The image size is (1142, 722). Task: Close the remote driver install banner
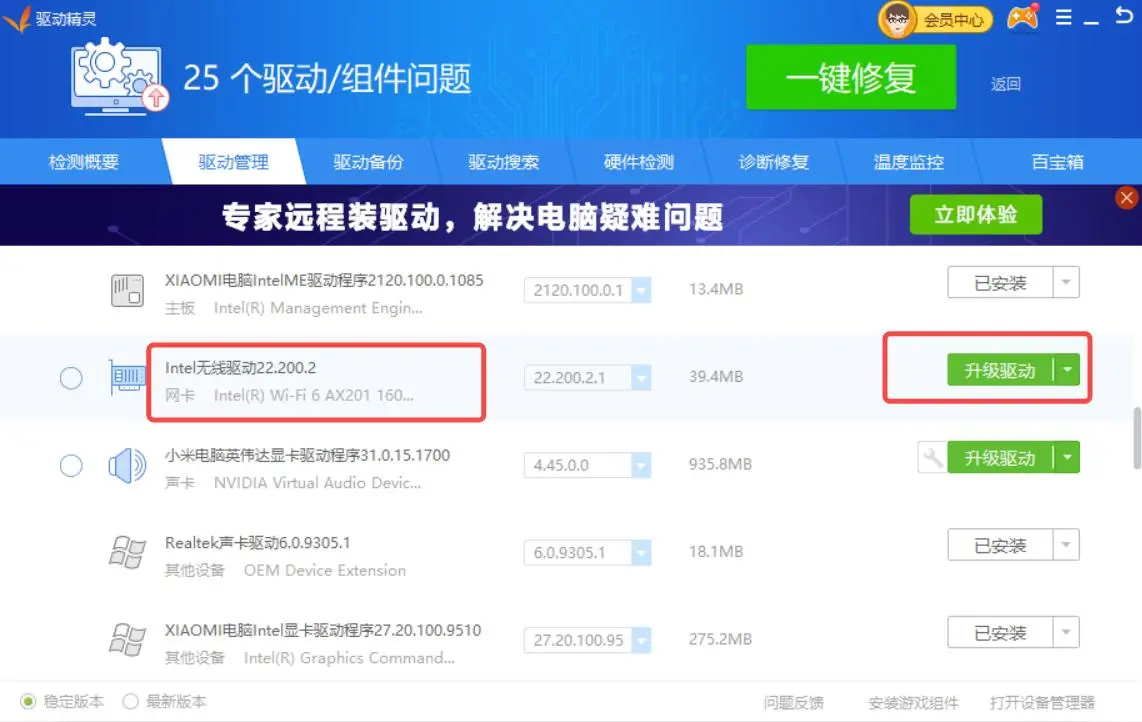(x=1127, y=198)
